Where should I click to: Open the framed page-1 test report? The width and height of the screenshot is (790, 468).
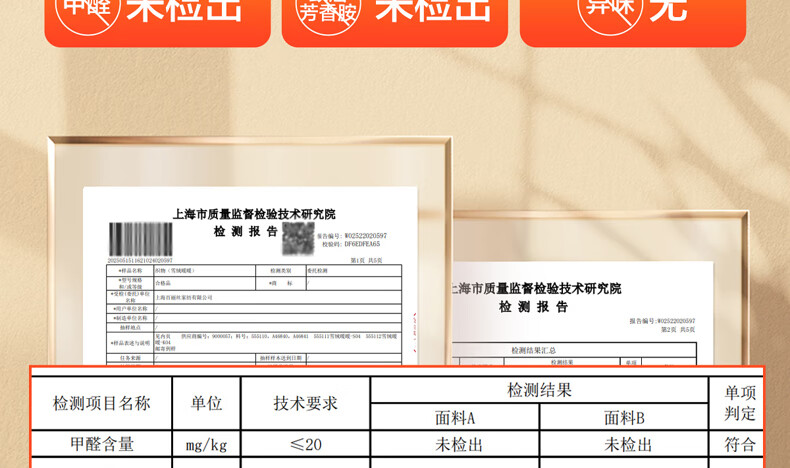tap(250, 251)
